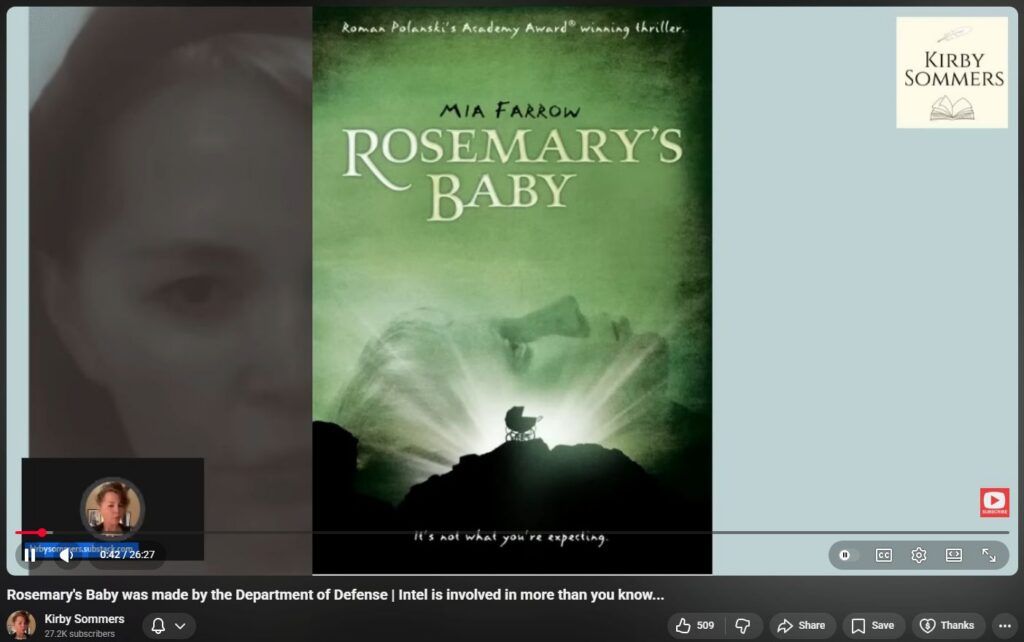Send a Thanks to the creator
Viewport: 1024px width, 642px height.
(x=947, y=626)
